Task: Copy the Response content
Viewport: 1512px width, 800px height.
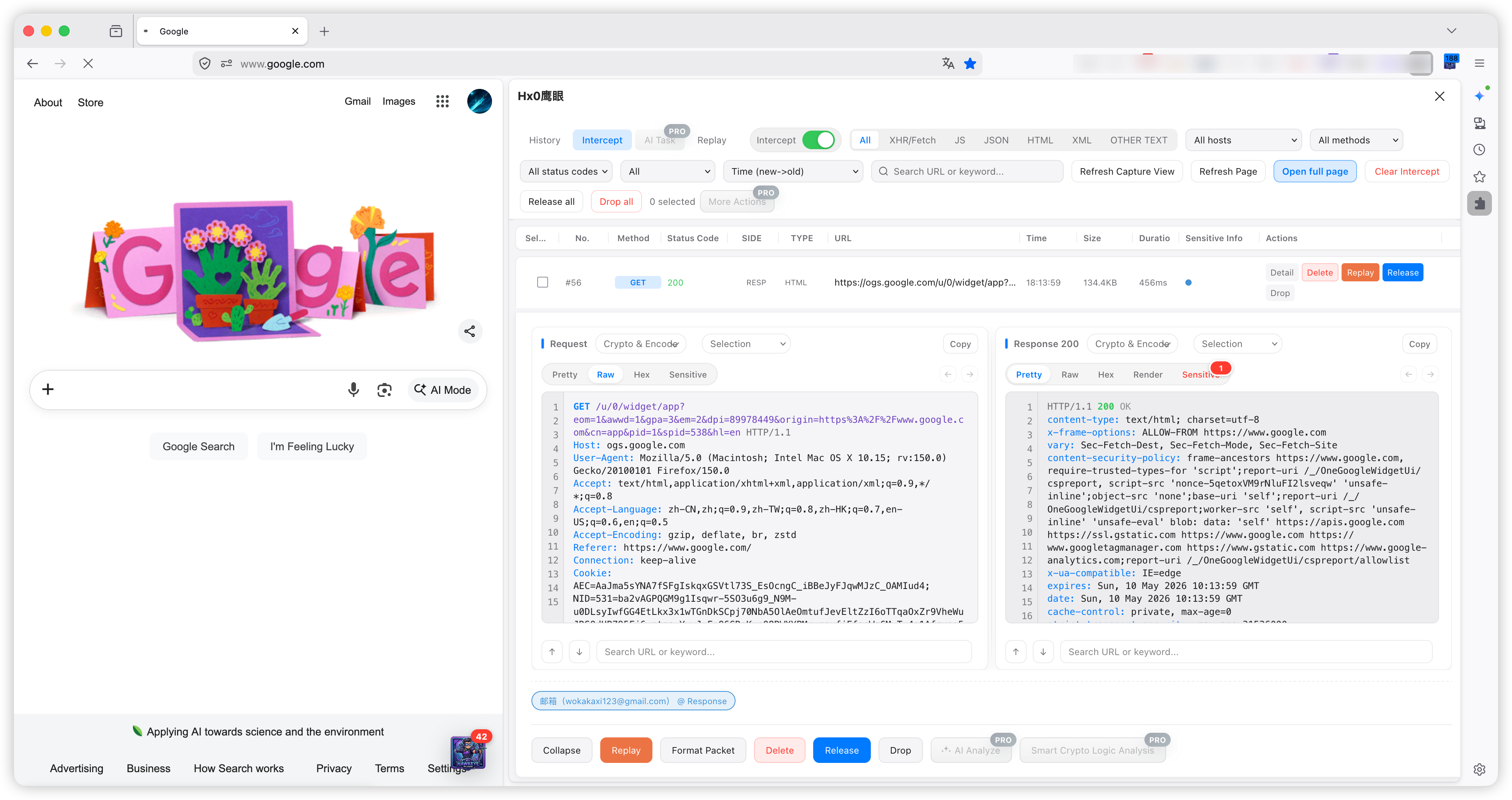Action: point(1419,344)
